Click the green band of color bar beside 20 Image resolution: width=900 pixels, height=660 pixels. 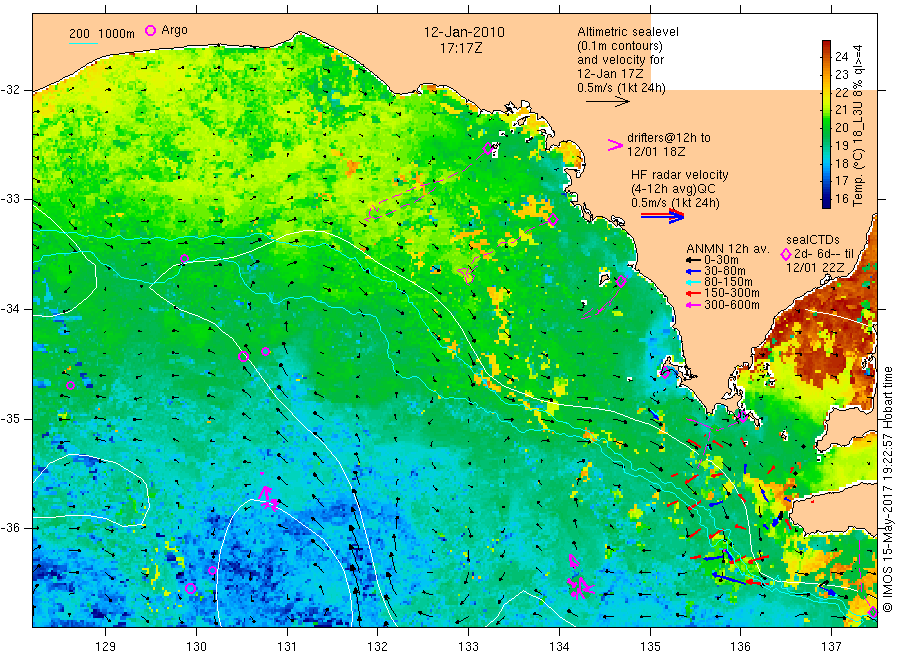click(x=827, y=127)
